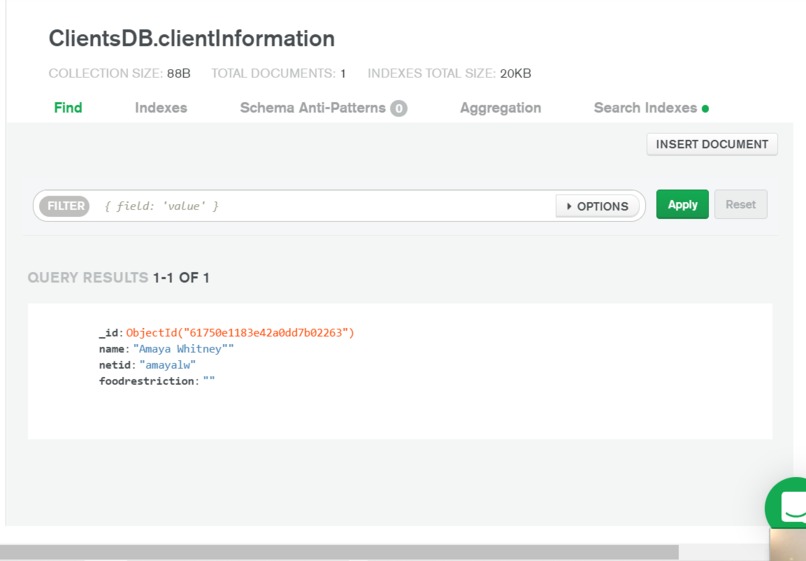The width and height of the screenshot is (806, 561).
Task: Click the gray FILTER label badge
Action: tap(66, 206)
